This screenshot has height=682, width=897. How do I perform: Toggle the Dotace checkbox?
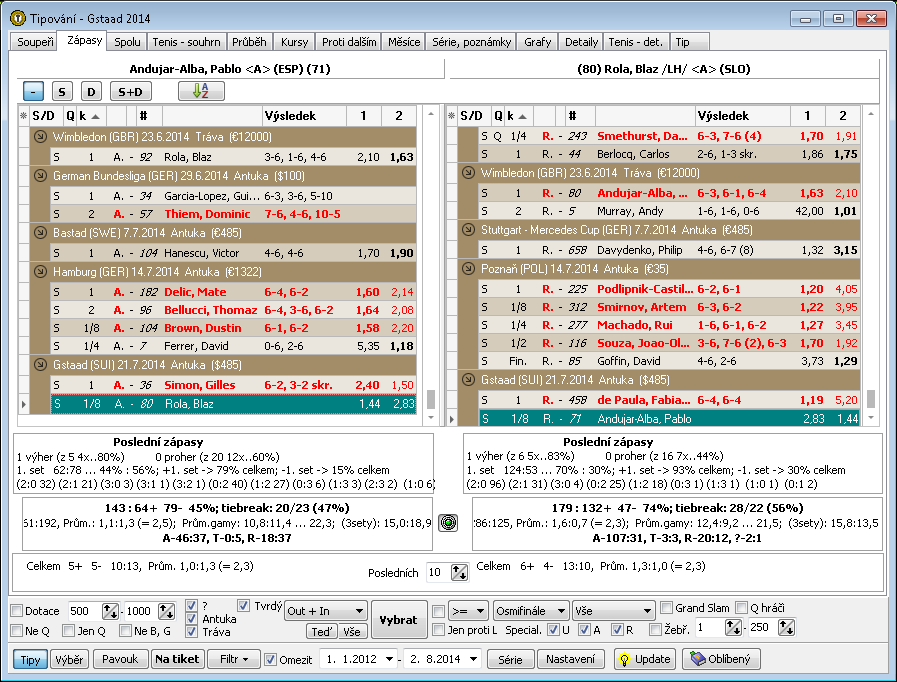point(17,611)
